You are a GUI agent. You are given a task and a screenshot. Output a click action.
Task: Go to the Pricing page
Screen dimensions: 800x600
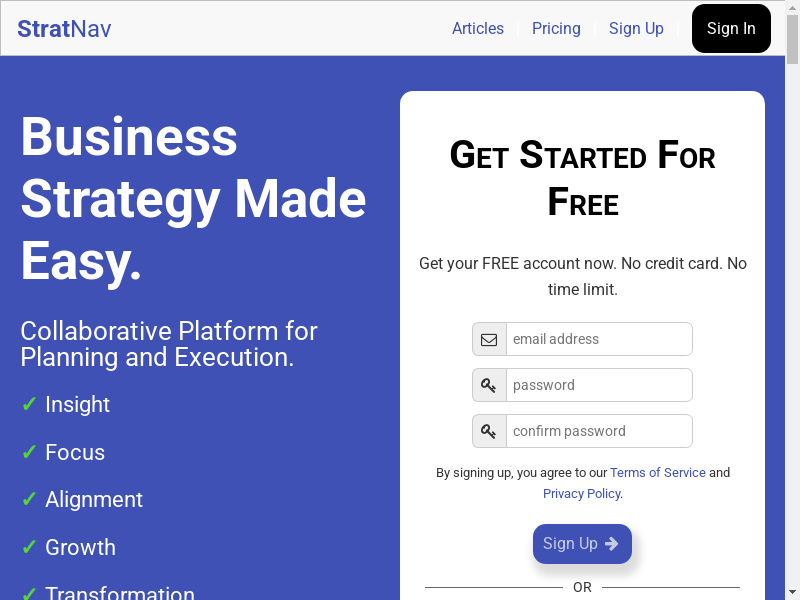tap(556, 29)
